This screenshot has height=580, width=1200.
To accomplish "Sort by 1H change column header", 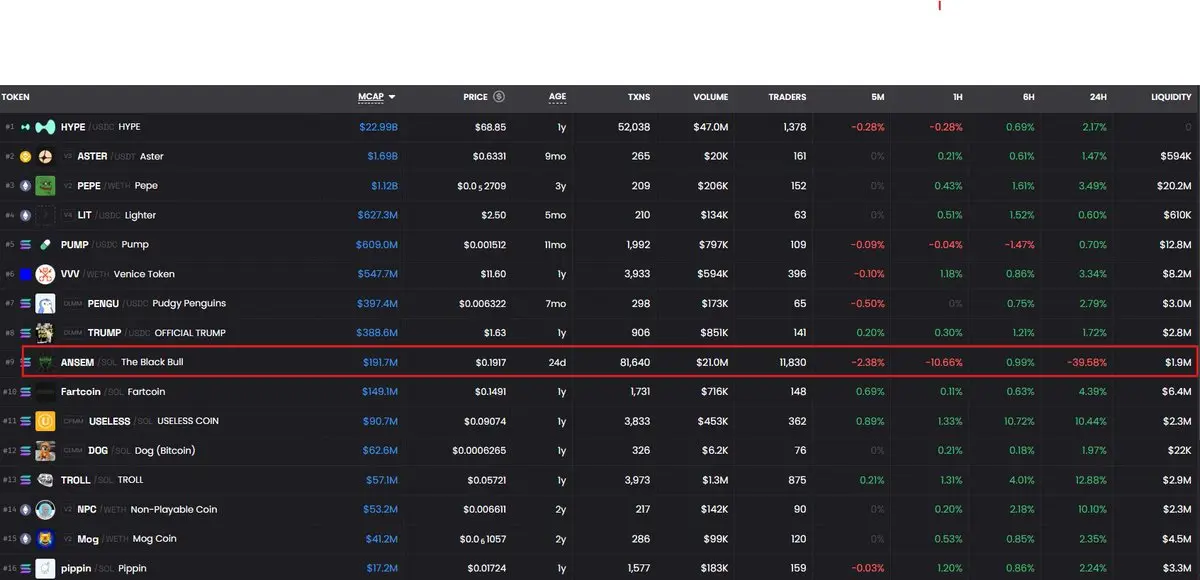I will pos(957,97).
